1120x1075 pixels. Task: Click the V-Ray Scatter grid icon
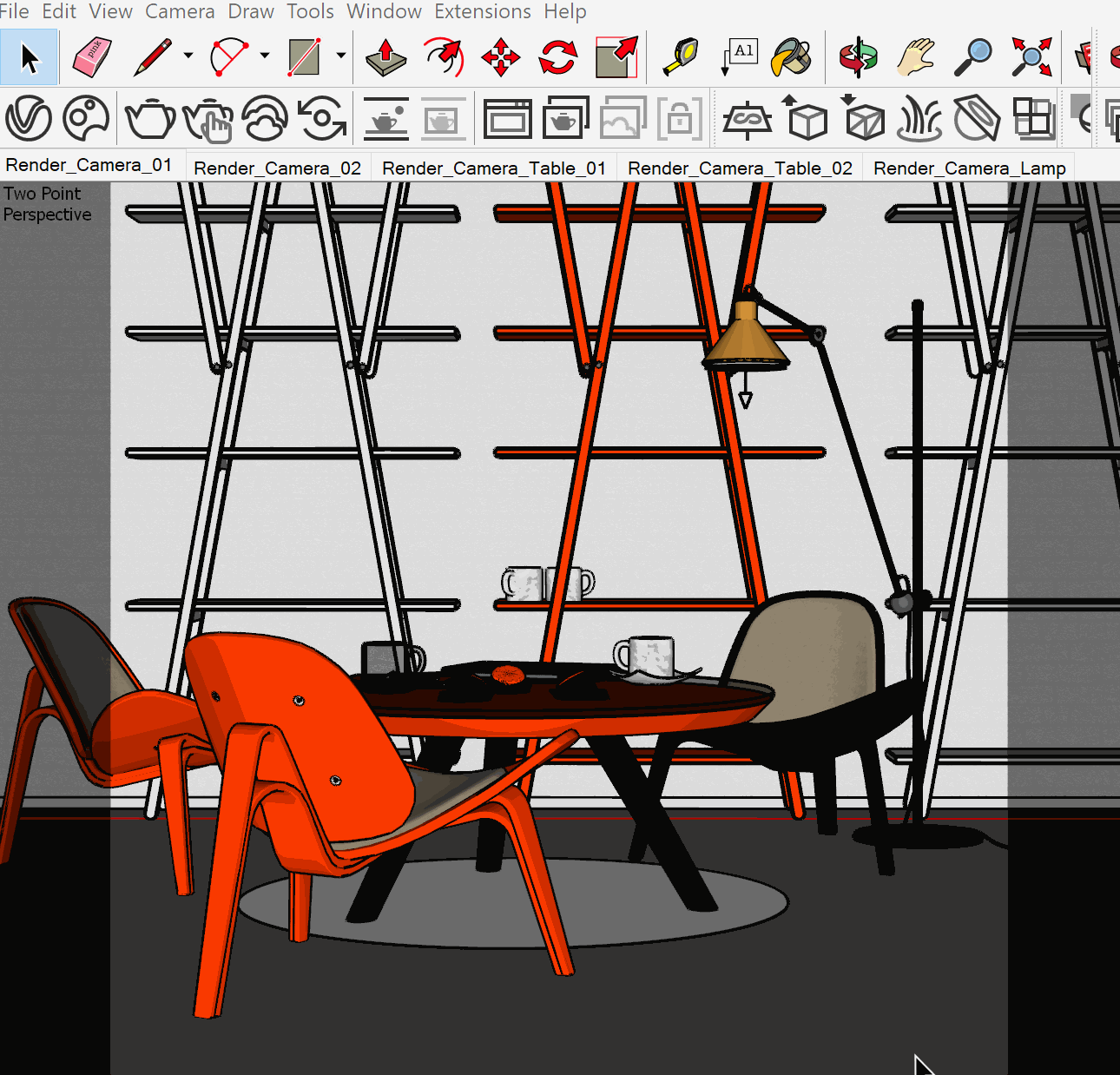point(1034,118)
